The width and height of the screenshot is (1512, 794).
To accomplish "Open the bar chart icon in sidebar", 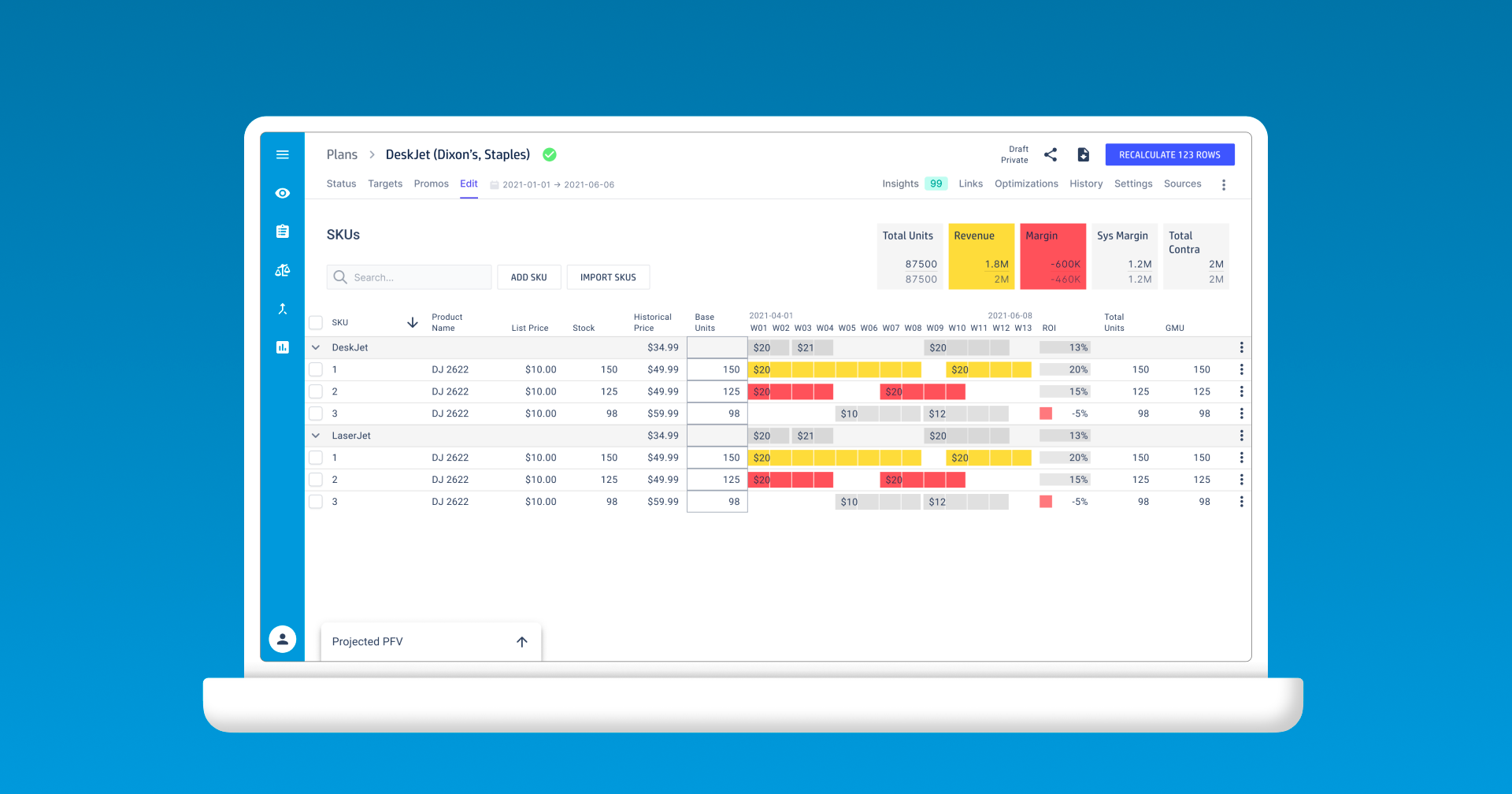I will pyautogui.click(x=283, y=347).
